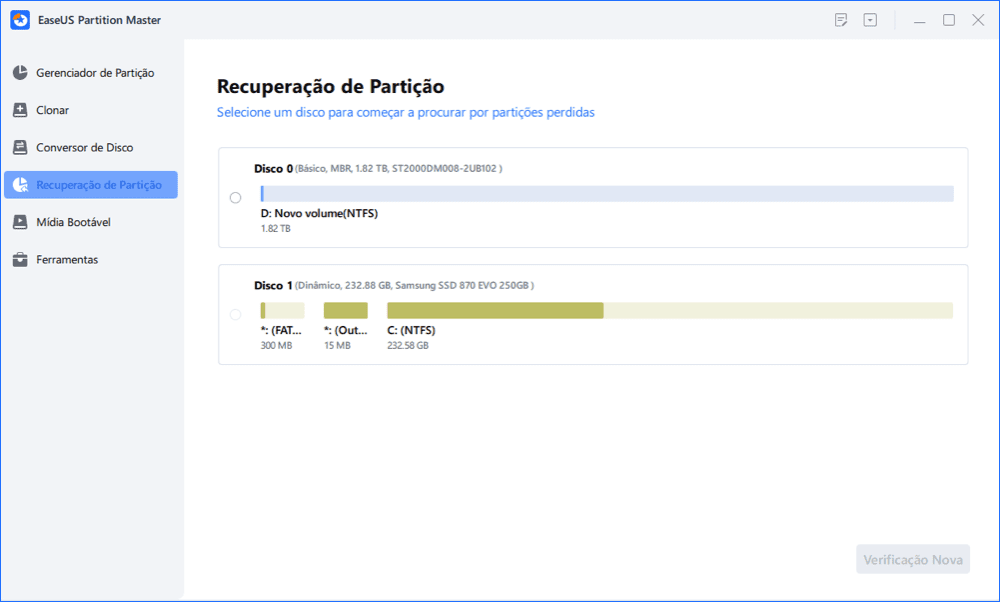Click the Selecione um disco instruction text
The image size is (1000, 602).
click(406, 113)
